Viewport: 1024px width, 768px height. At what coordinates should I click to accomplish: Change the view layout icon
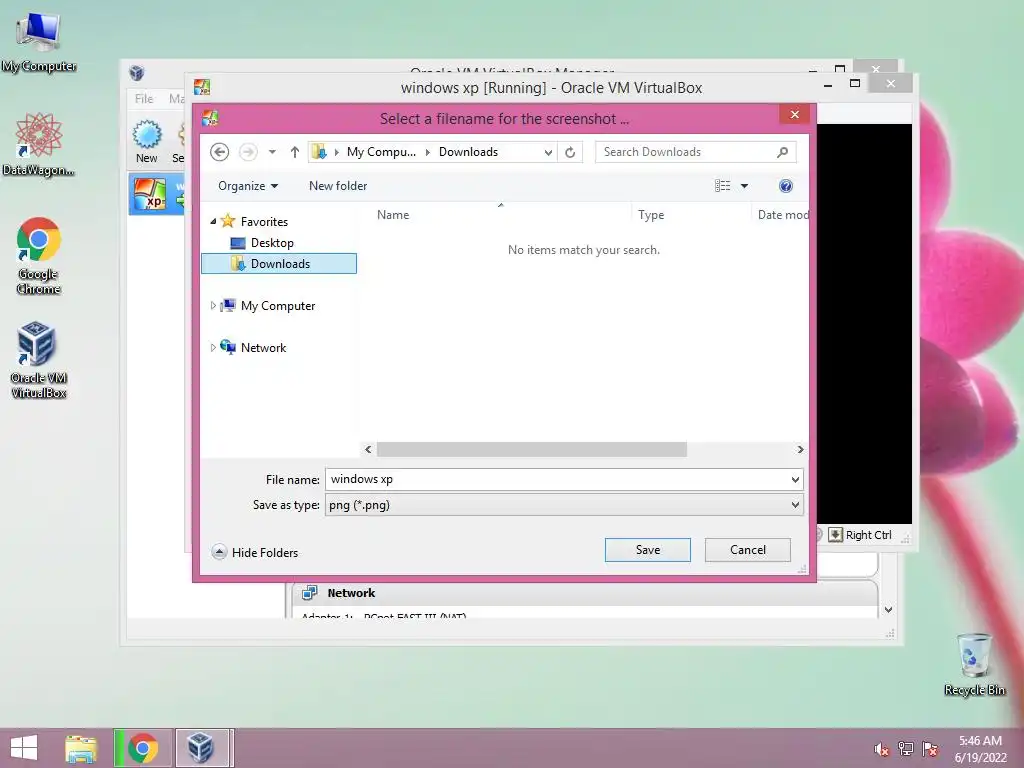pyautogui.click(x=722, y=186)
